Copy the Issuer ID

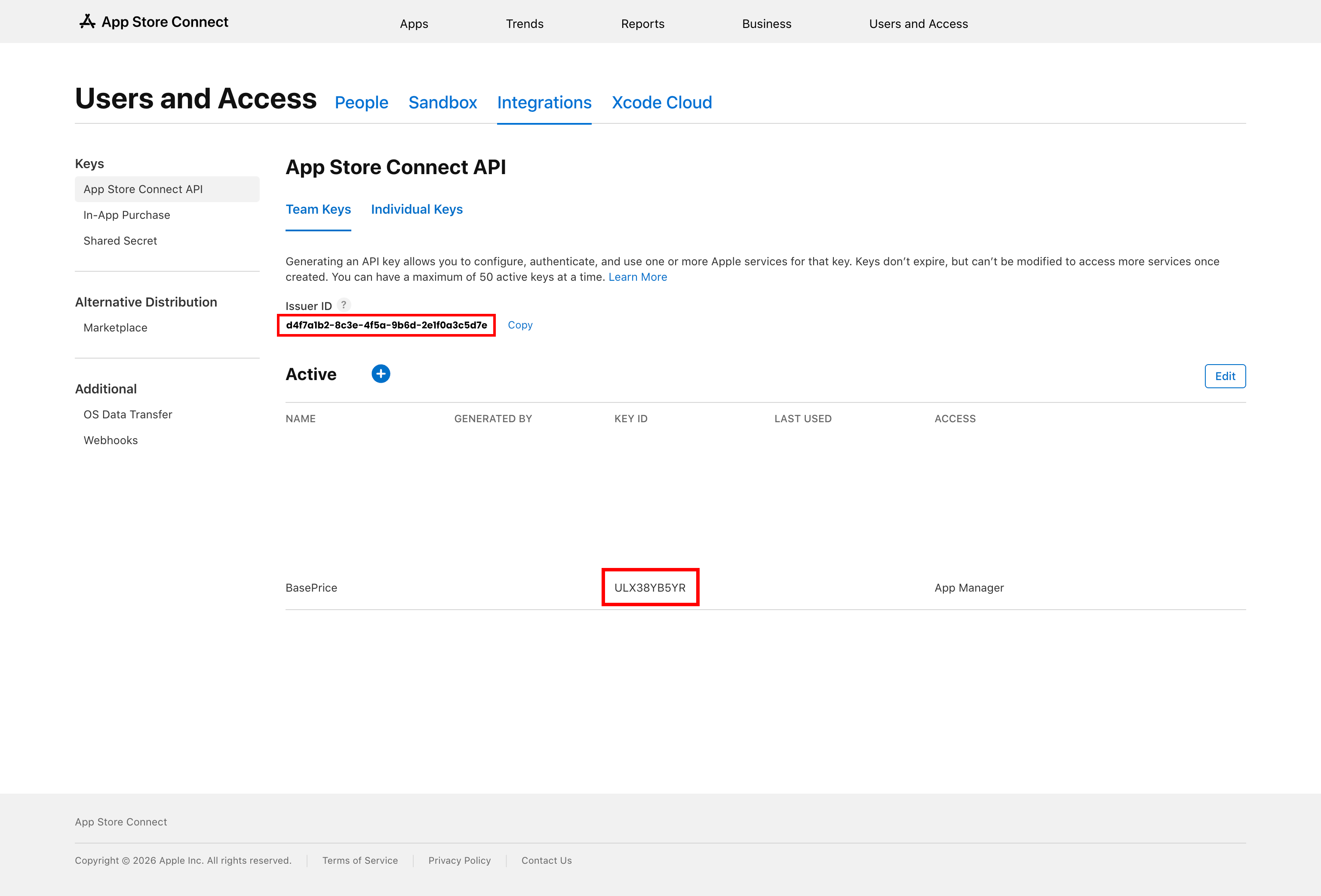tap(520, 325)
